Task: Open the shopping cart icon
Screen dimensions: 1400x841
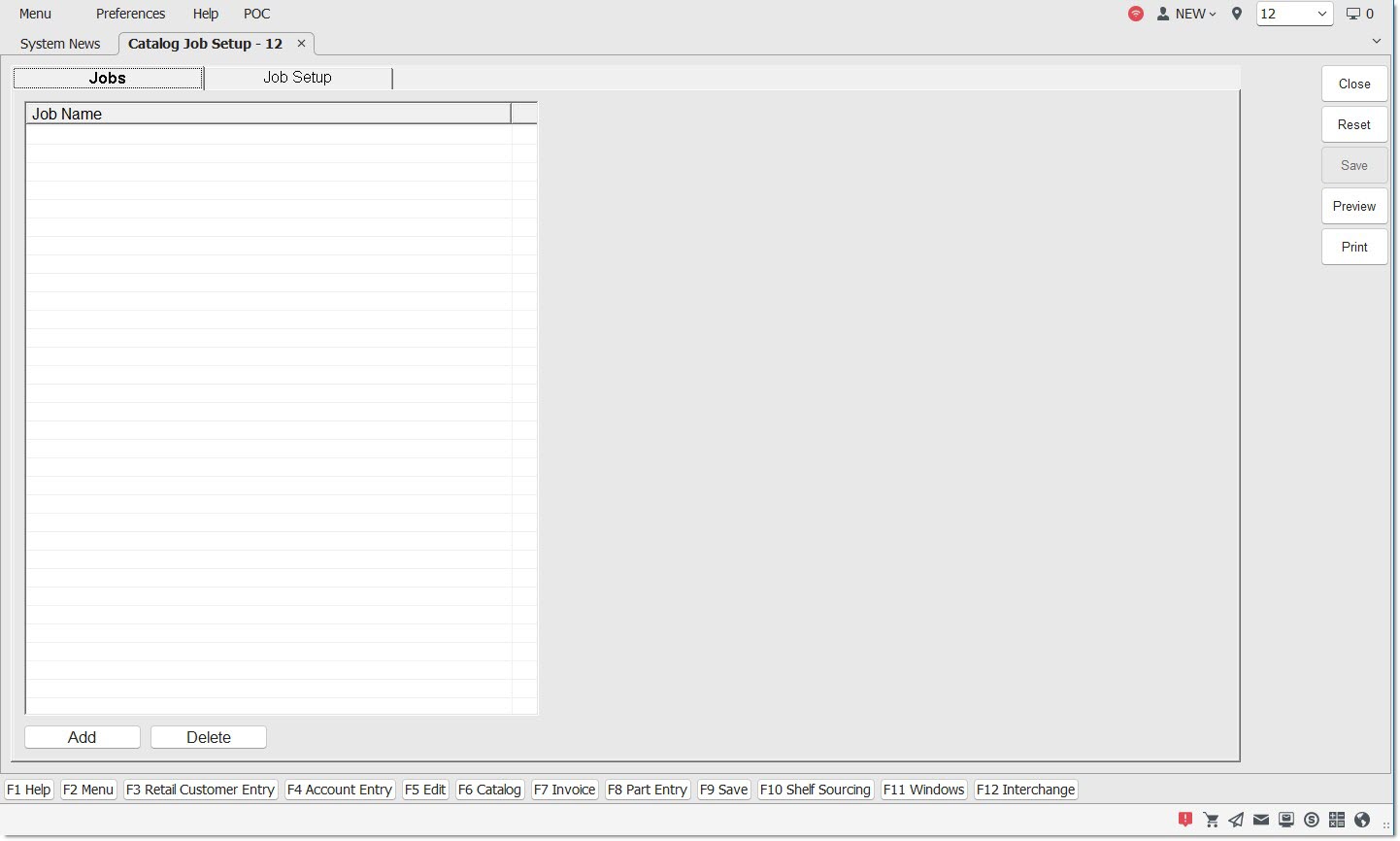Action: (1211, 820)
